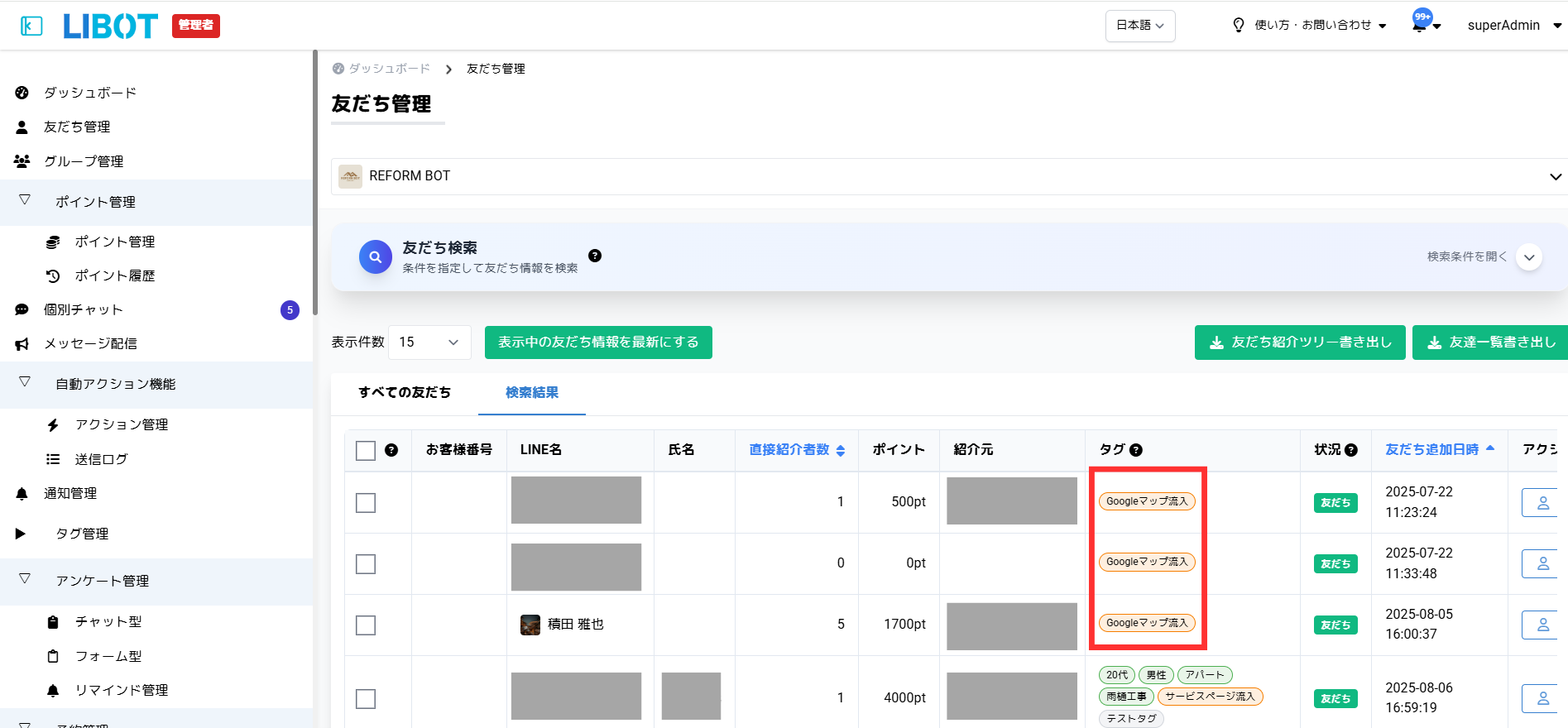Viewport: 1568px width, 728px height.
Task: Click help icon next to 友だち検索
Action: pos(594,256)
